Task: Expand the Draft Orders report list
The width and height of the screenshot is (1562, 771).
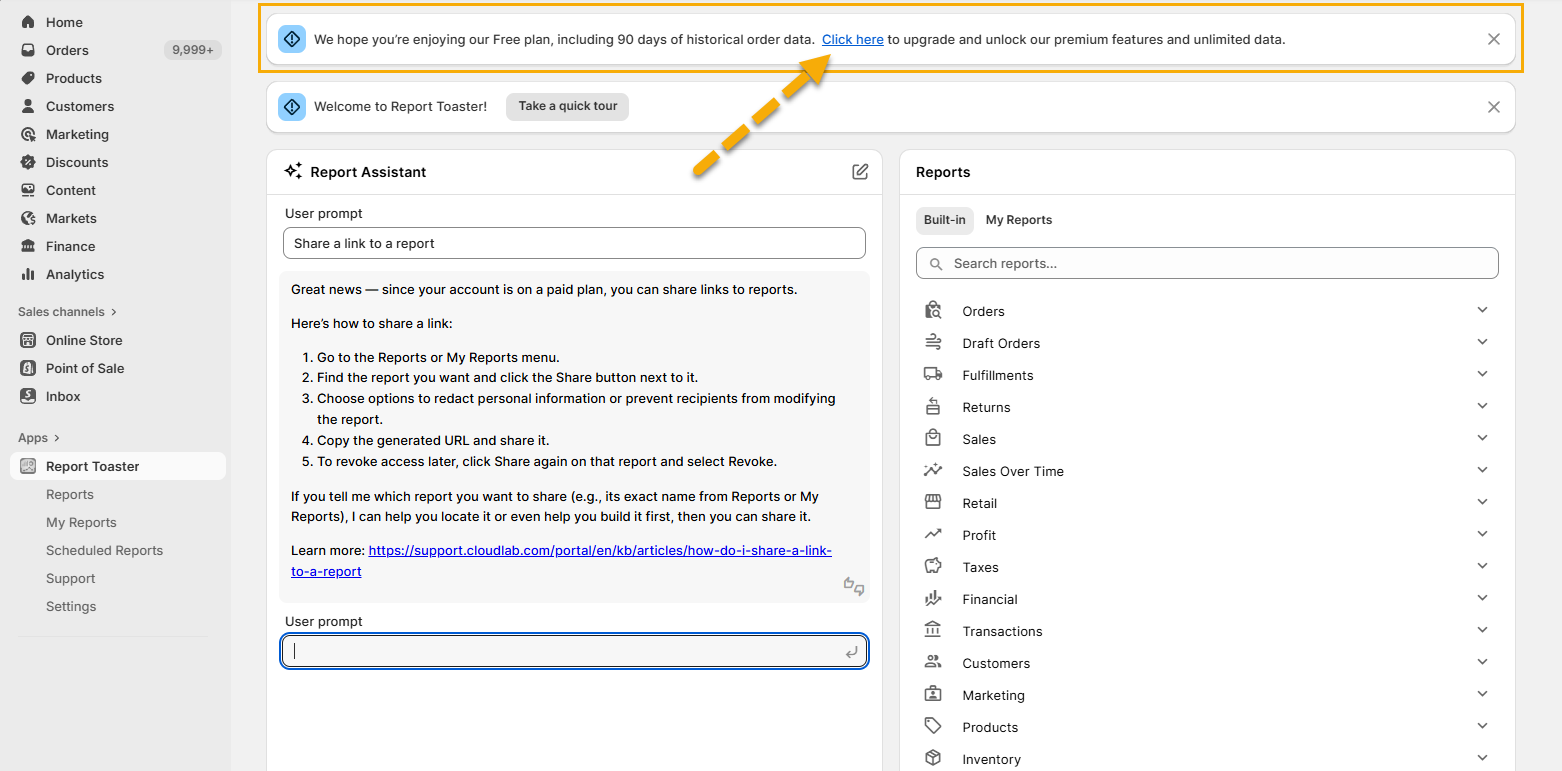Action: coord(1482,342)
